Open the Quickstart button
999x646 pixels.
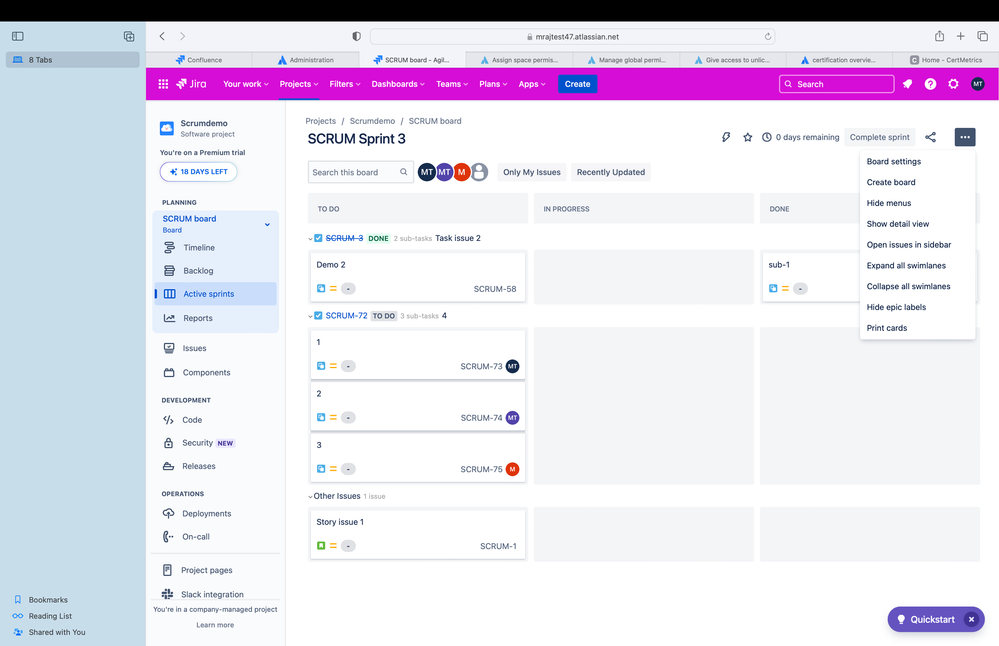926,619
